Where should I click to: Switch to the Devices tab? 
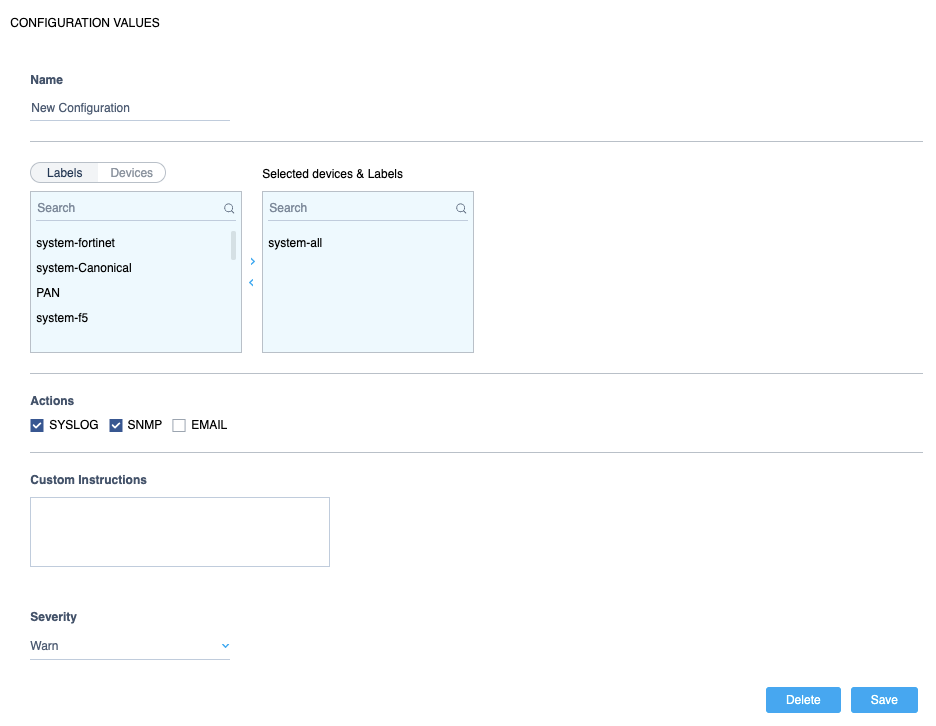tap(132, 173)
